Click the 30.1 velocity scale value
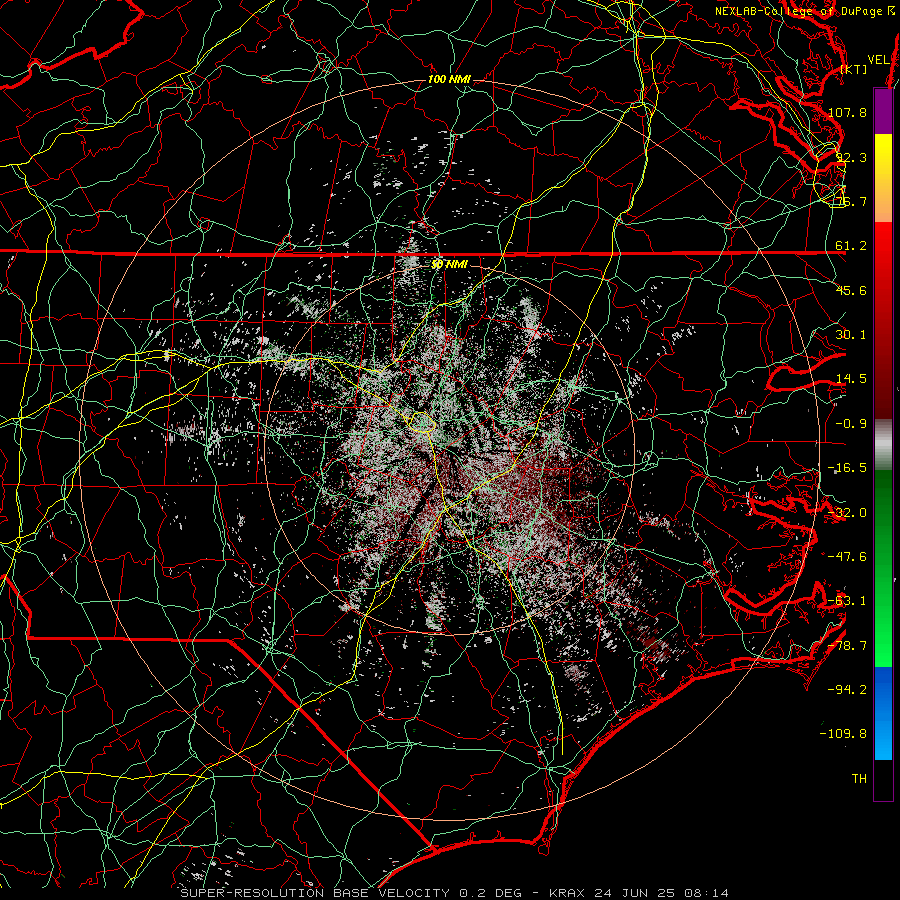Viewport: 900px width, 900px height. (851, 335)
